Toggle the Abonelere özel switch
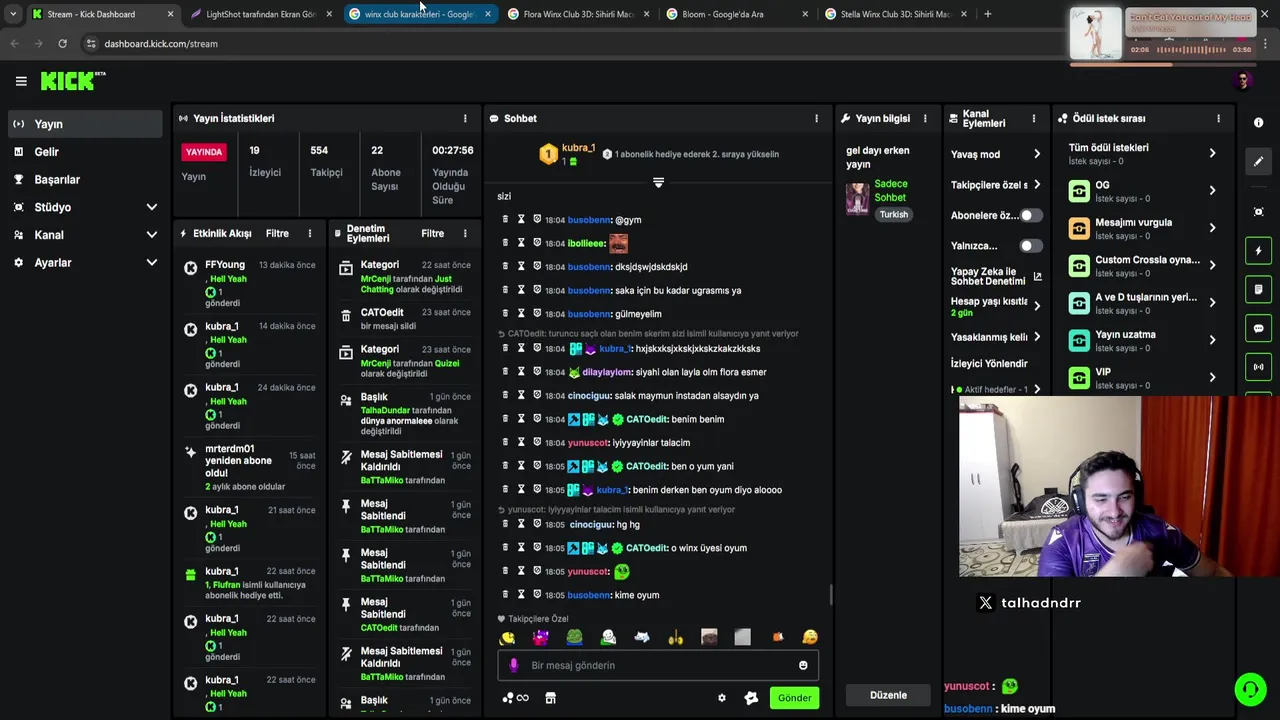 (1030, 215)
